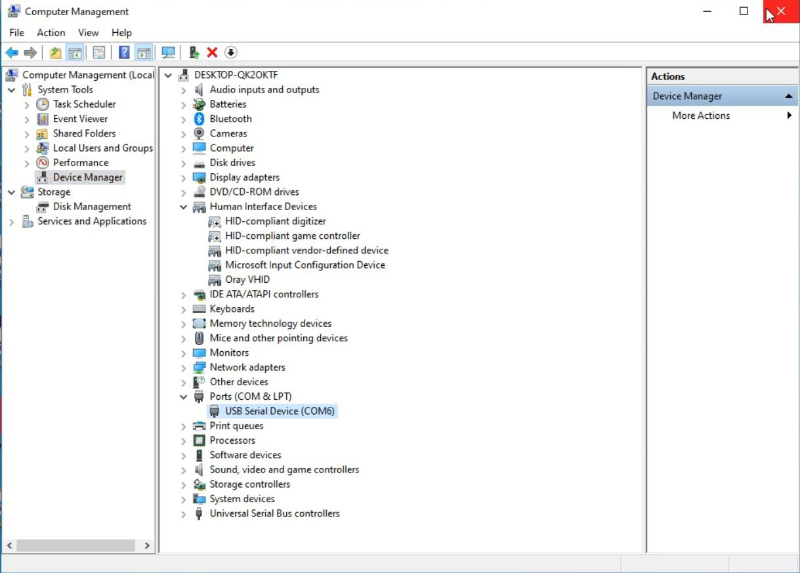The height and width of the screenshot is (573, 800).
Task: Click the scan for hardware changes monitor icon
Action: coord(168,52)
